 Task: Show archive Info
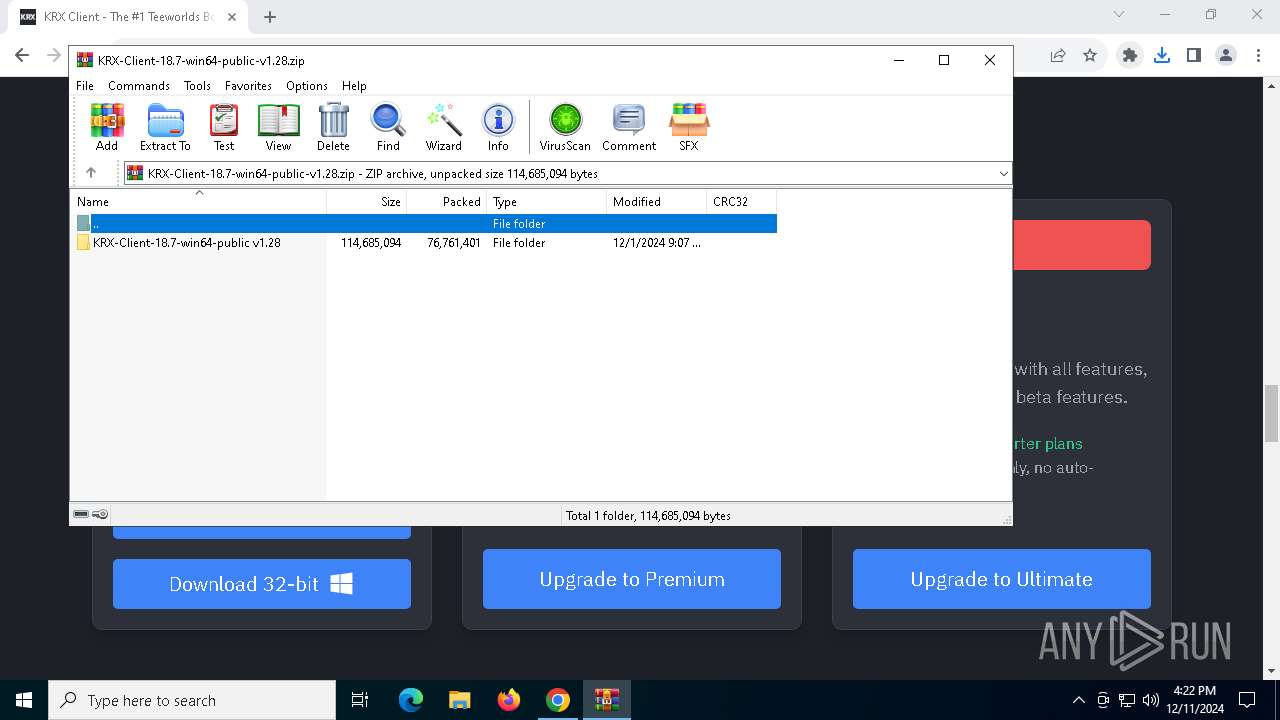tap(498, 127)
